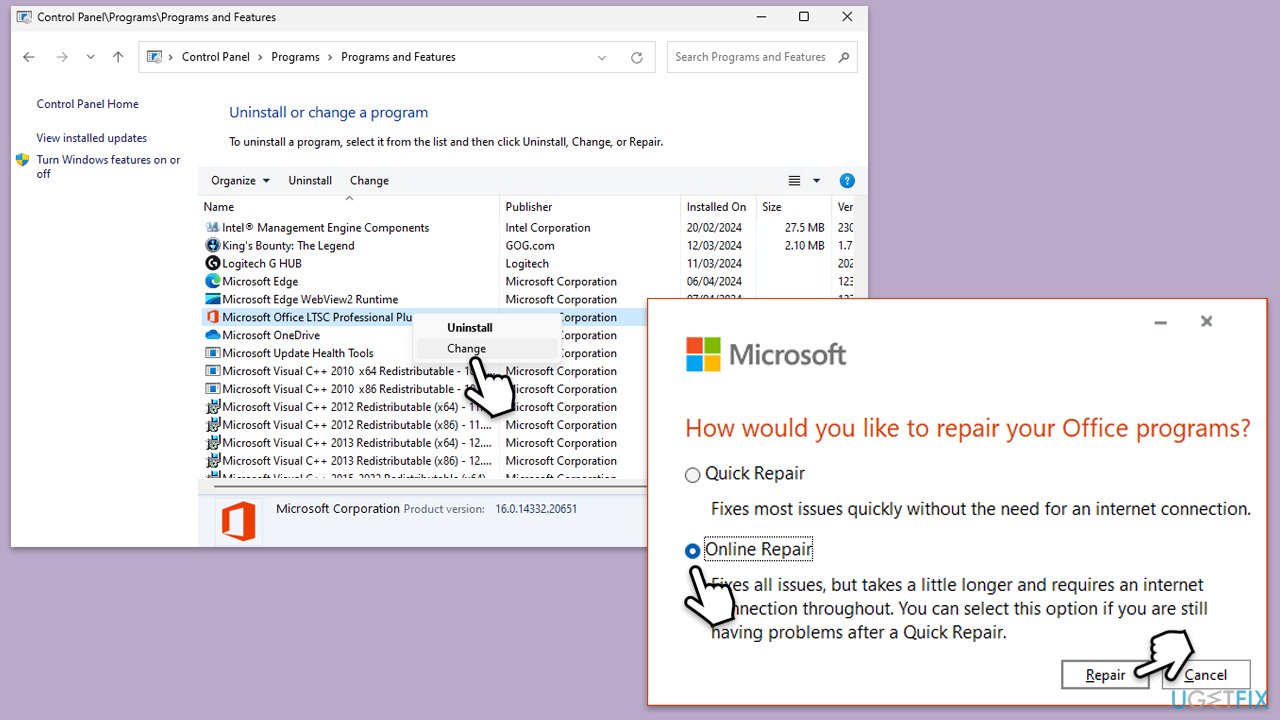Select the Microsoft OneDrive icon
Viewport: 1280px width, 720px height.
(x=212, y=336)
